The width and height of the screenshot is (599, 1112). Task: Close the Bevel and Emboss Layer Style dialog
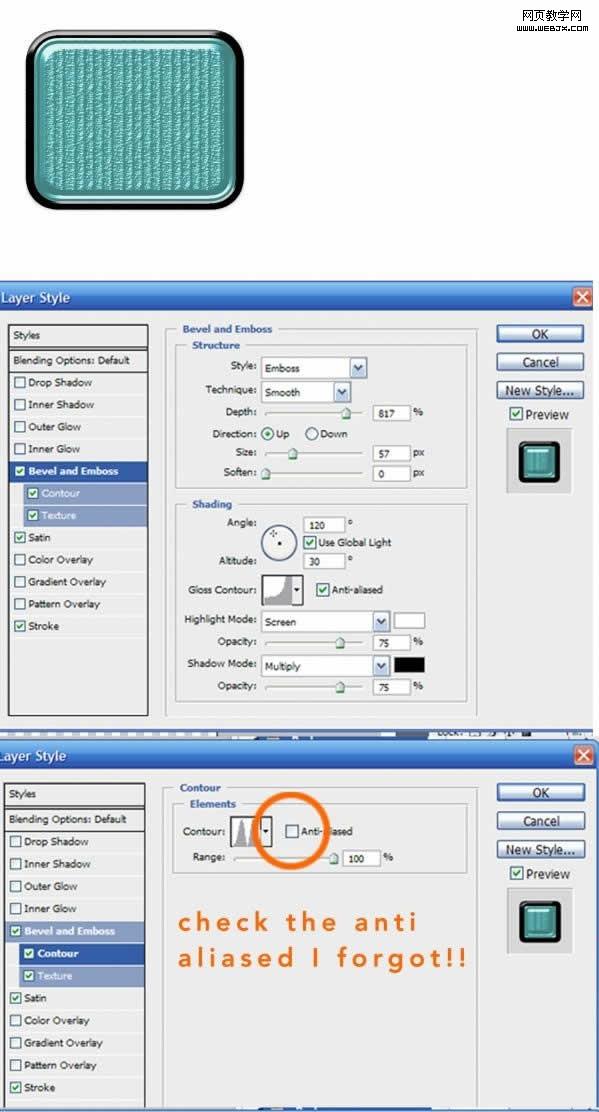pyautogui.click(x=582, y=297)
